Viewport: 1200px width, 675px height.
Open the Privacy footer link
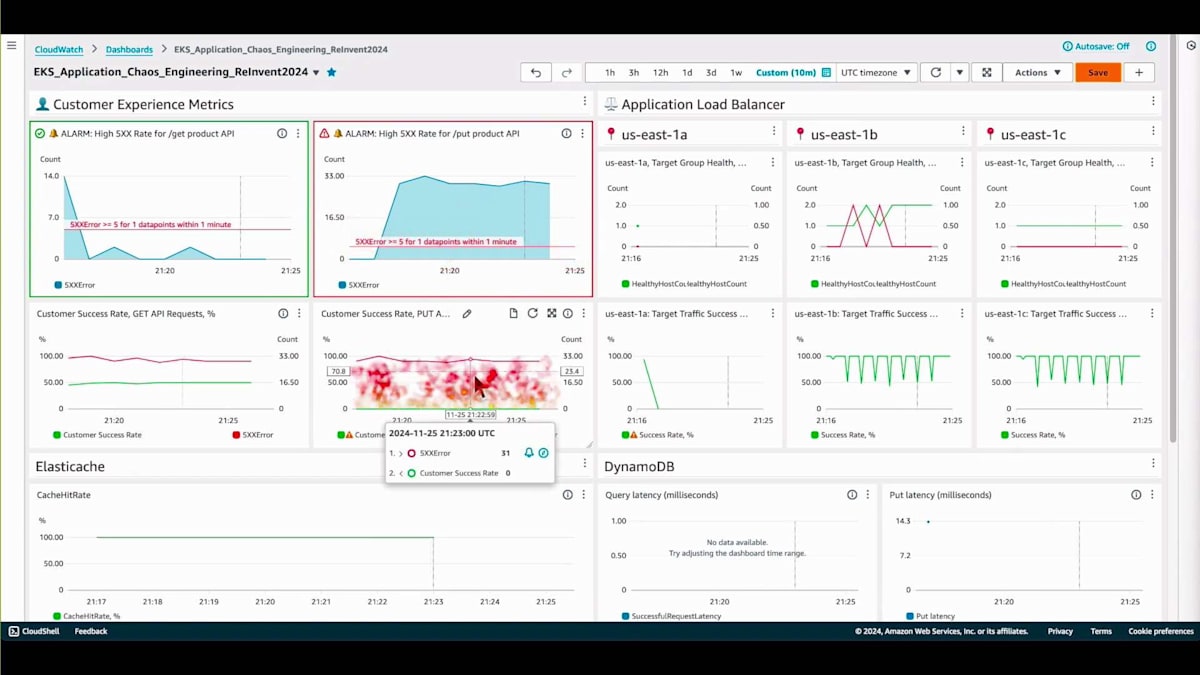1060,631
